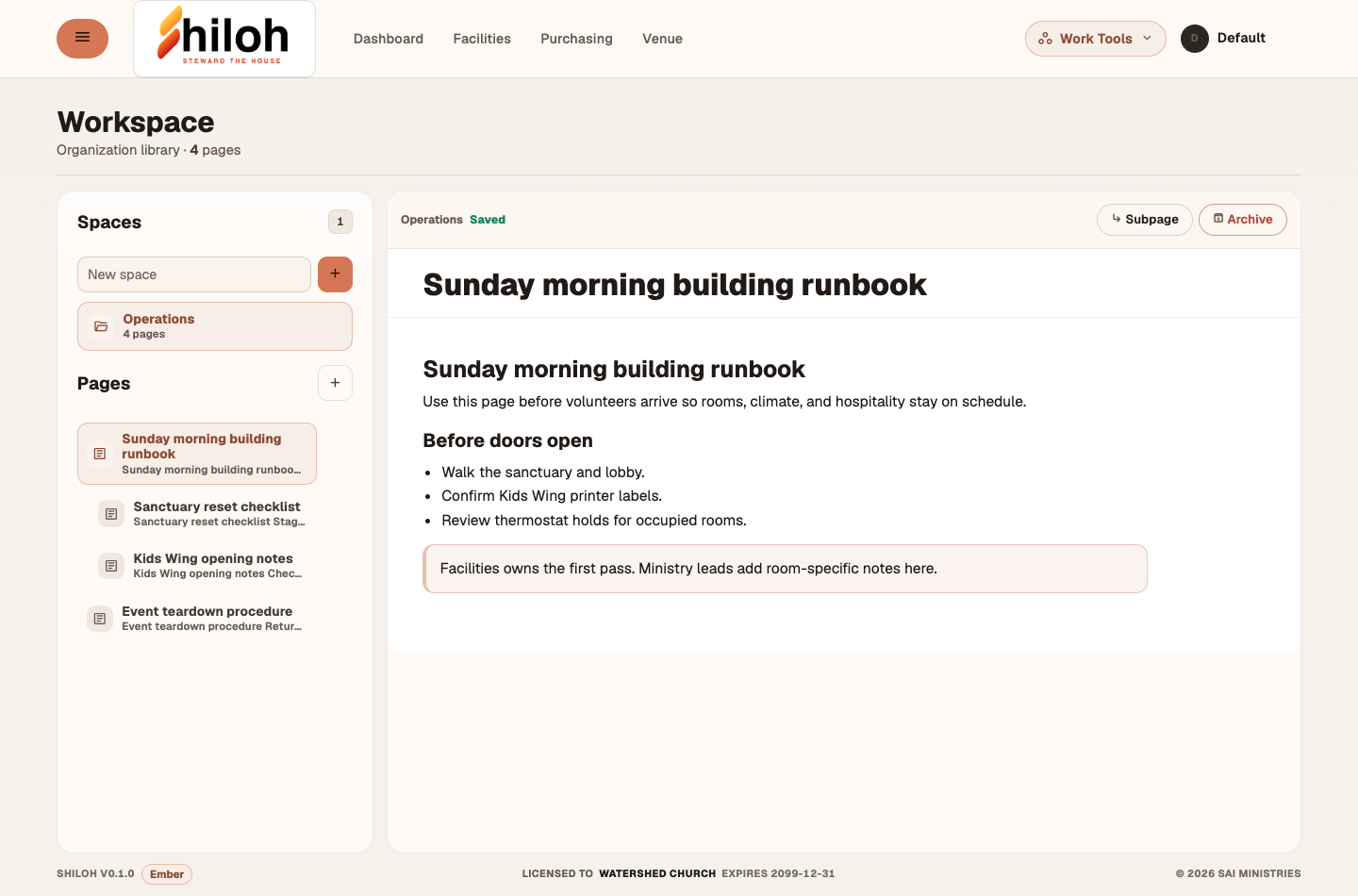Image resolution: width=1358 pixels, height=896 pixels.
Task: Open Event teardown procedure page
Action: [197, 619]
